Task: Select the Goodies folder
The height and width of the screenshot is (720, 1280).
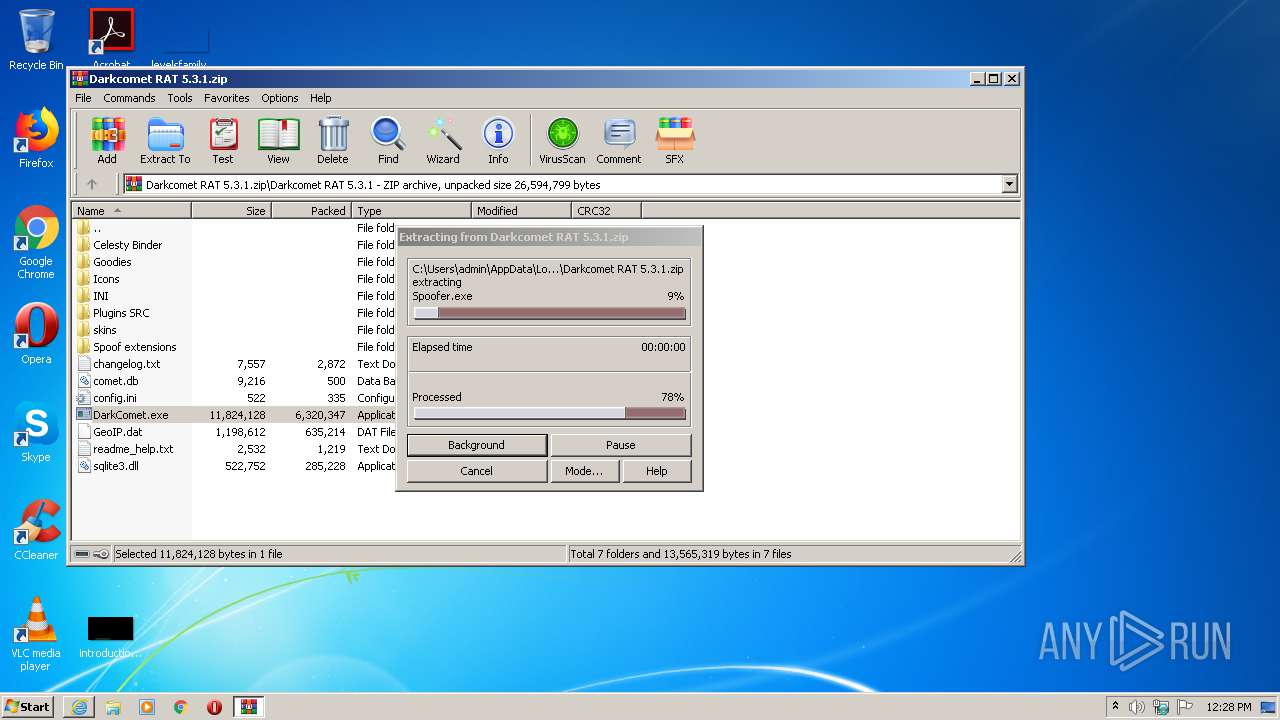Action: coord(112,262)
